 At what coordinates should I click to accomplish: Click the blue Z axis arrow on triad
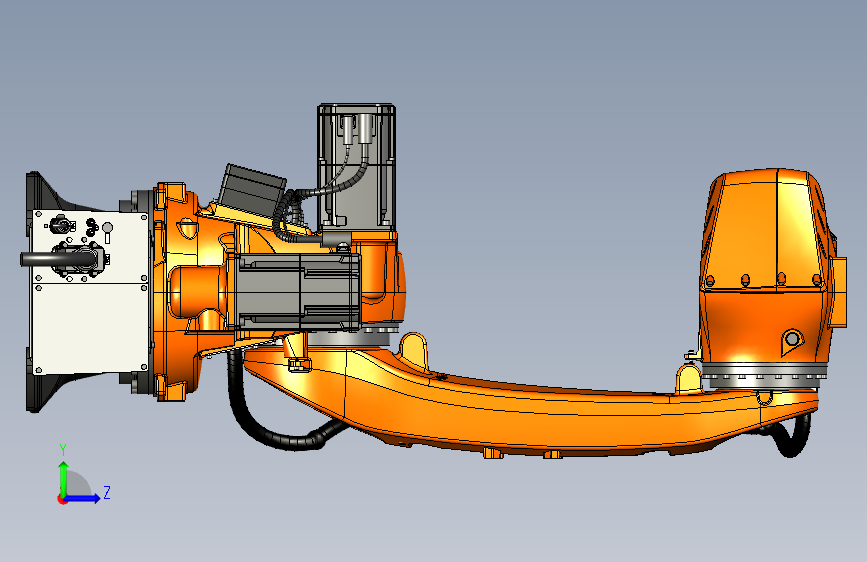pyautogui.click(x=83, y=498)
